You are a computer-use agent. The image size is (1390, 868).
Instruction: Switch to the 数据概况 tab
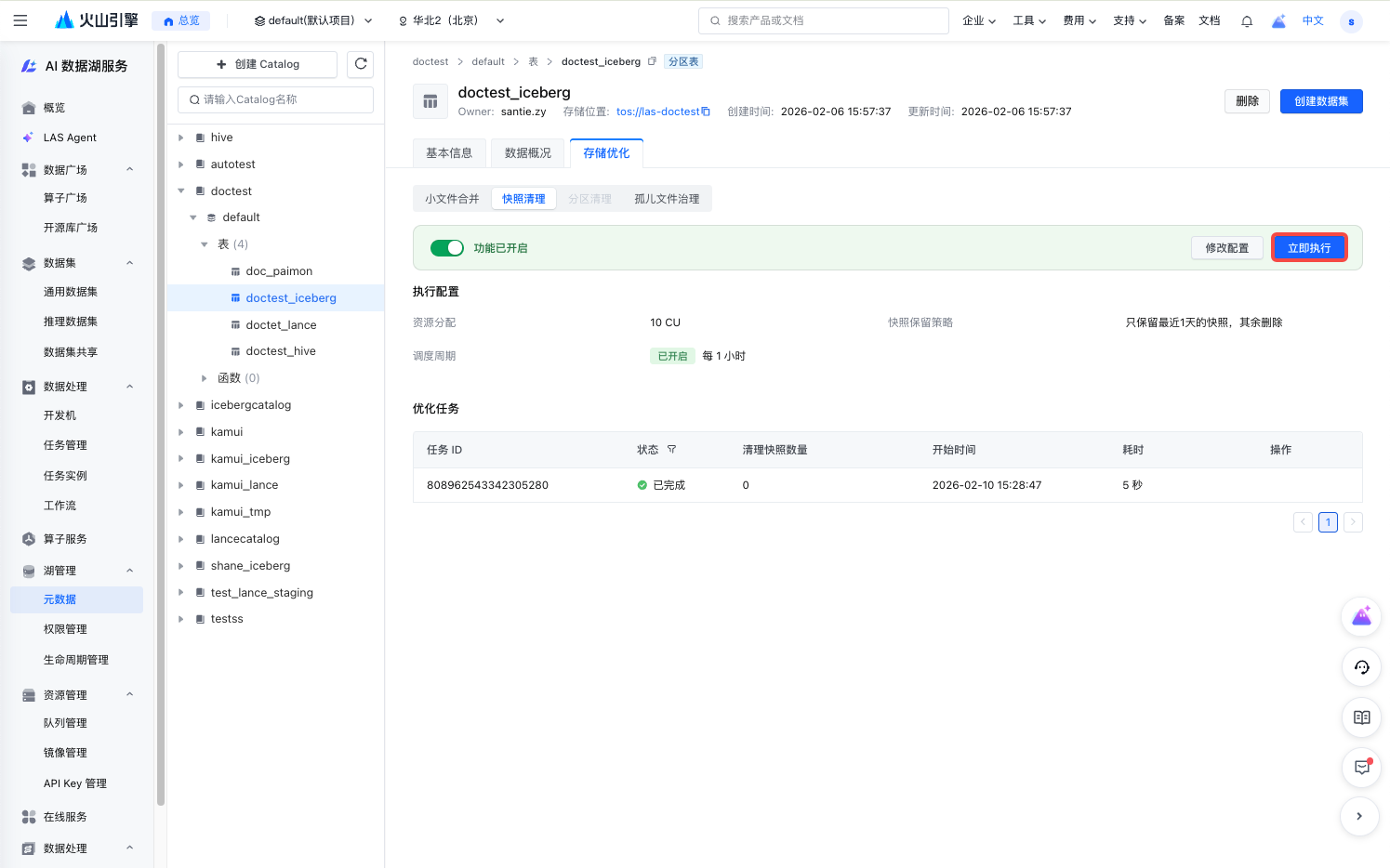pos(527,153)
